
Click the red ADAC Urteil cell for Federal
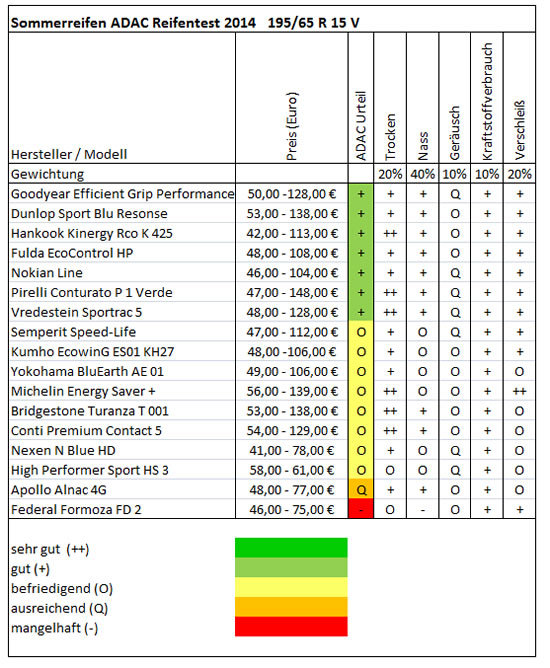(361, 510)
